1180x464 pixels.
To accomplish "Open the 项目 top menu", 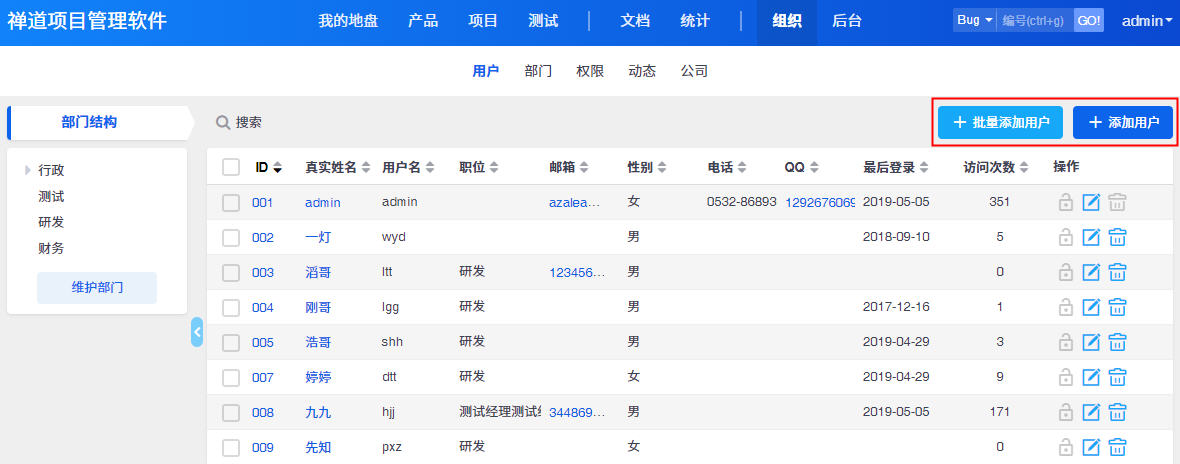I will tap(483, 21).
